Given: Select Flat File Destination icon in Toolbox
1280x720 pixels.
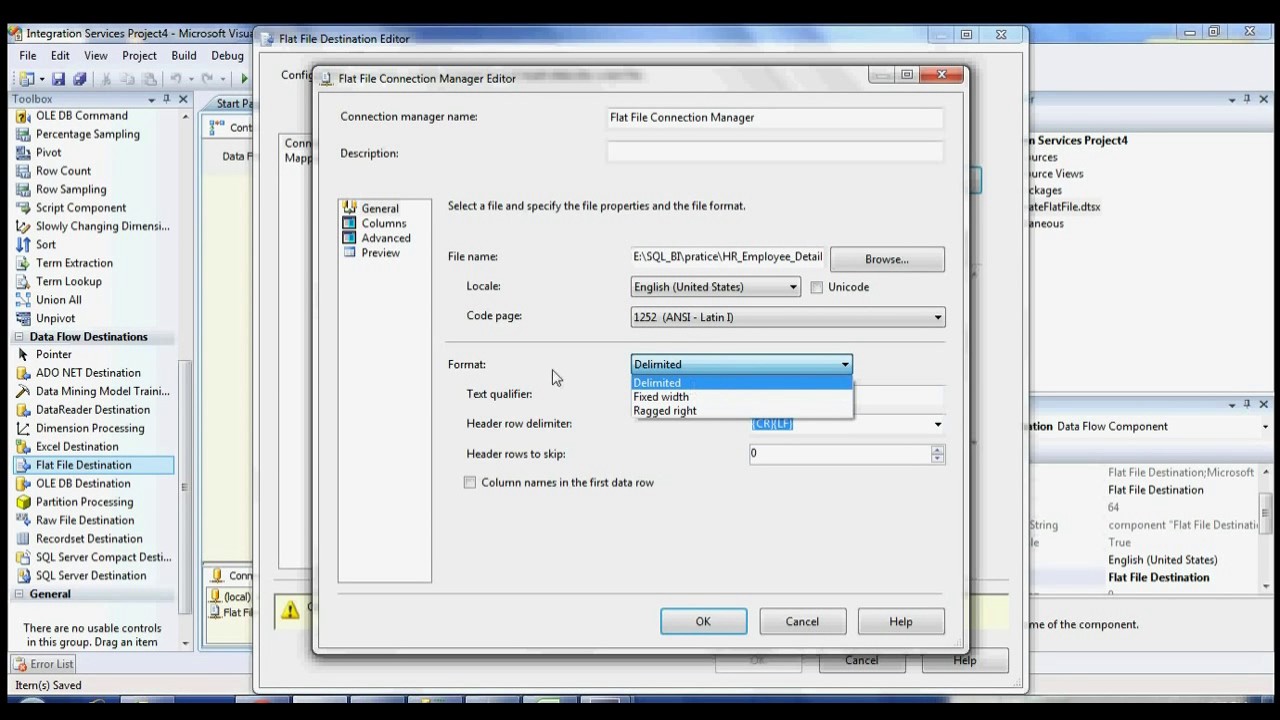Looking at the screenshot, I should (24, 465).
